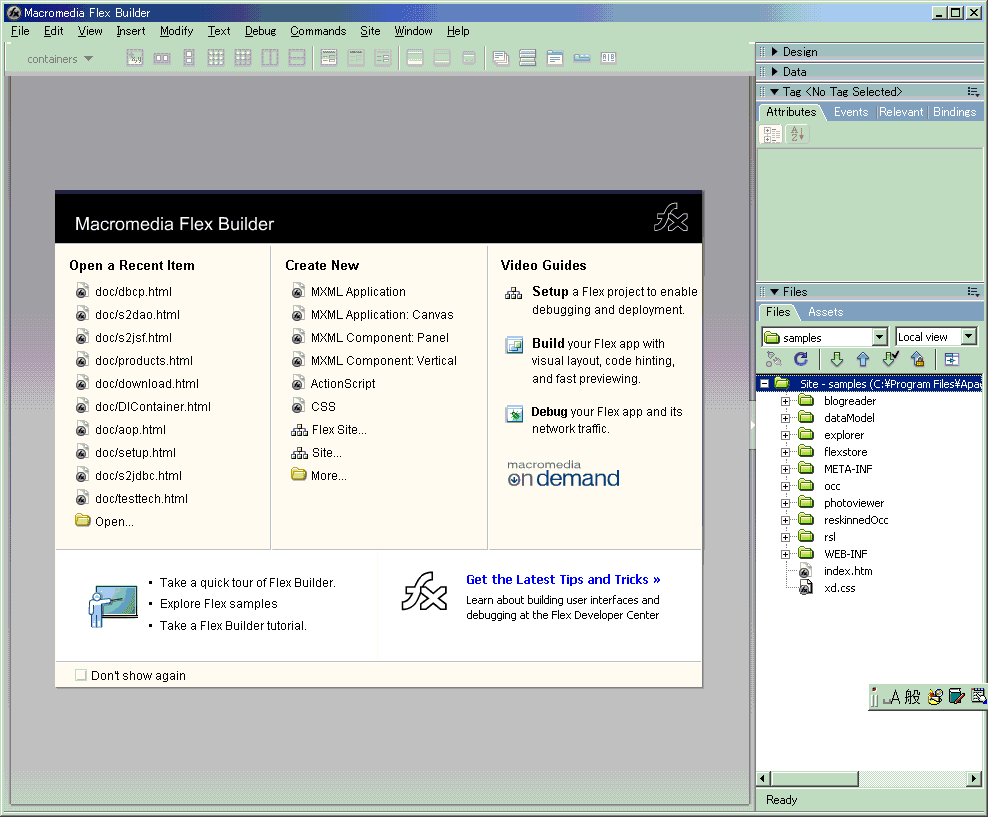The image size is (988, 817).
Task: Insert Form container icon in toolbar
Action: [329, 58]
